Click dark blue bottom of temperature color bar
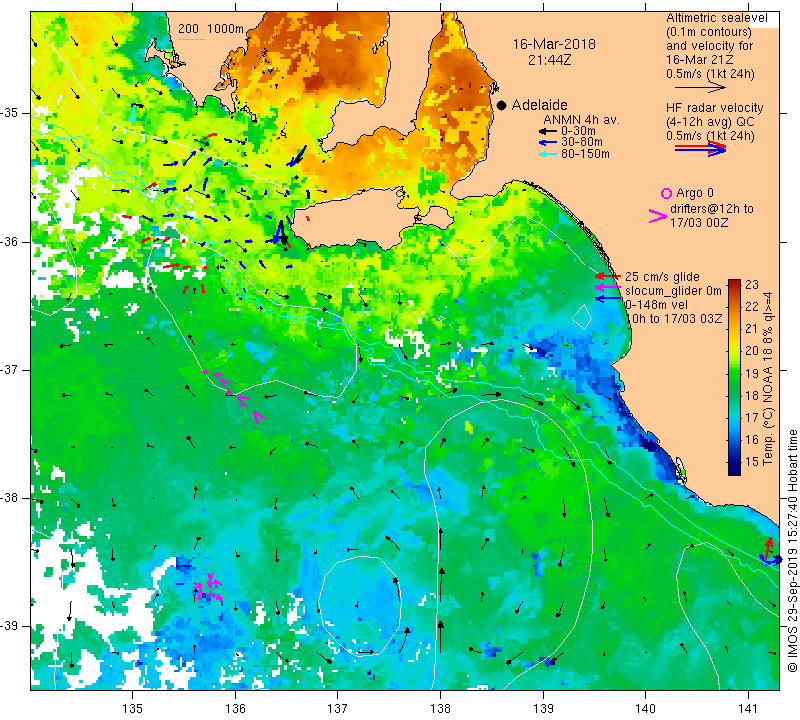800x720 pixels. point(734,470)
